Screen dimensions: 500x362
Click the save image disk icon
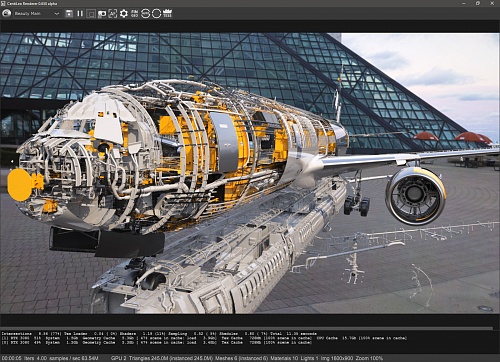69,14
